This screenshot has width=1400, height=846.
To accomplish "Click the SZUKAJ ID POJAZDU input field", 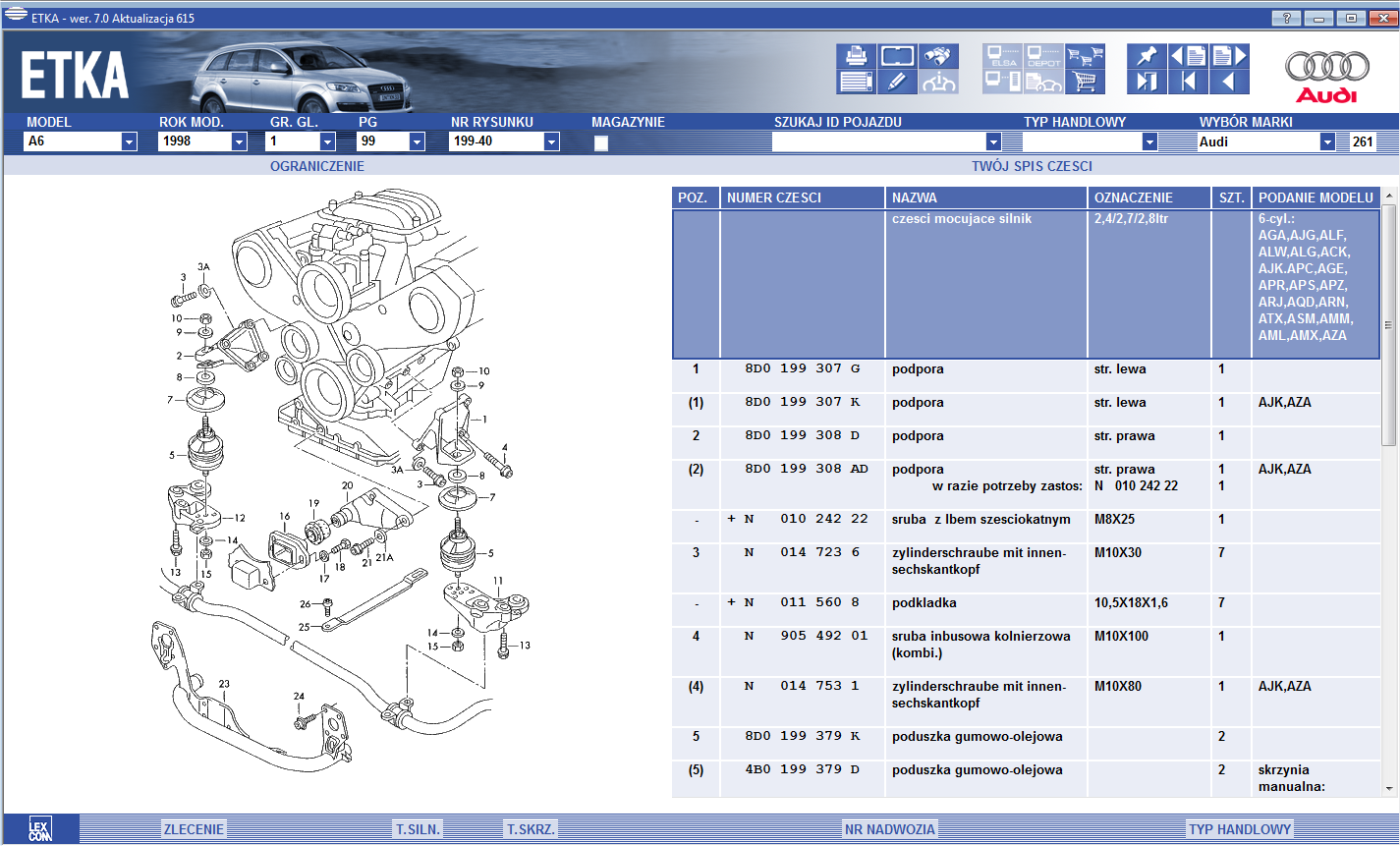I will [878, 142].
